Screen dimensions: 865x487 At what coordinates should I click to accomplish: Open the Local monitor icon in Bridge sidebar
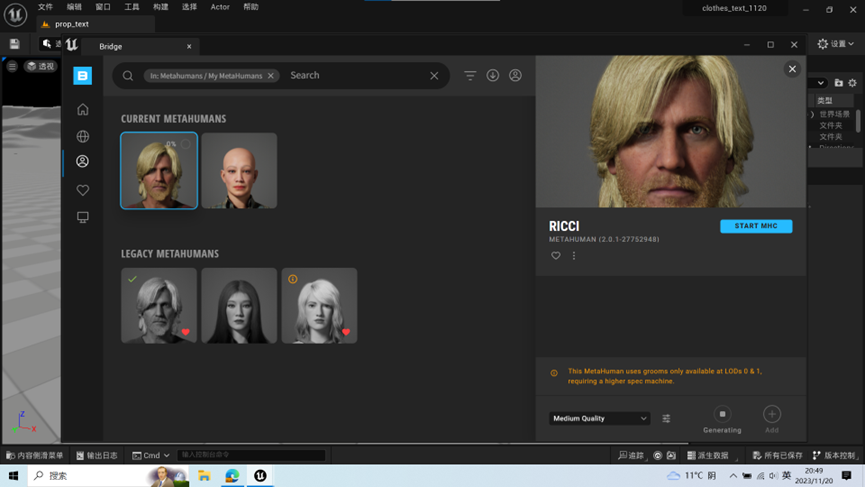click(83, 217)
